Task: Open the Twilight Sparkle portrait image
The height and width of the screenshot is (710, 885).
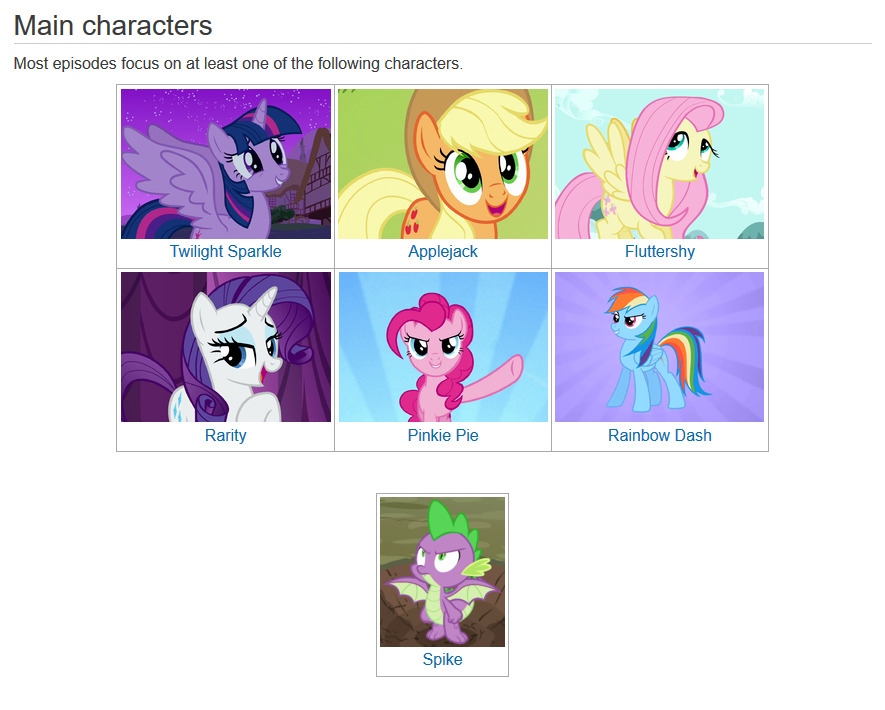Action: (226, 164)
